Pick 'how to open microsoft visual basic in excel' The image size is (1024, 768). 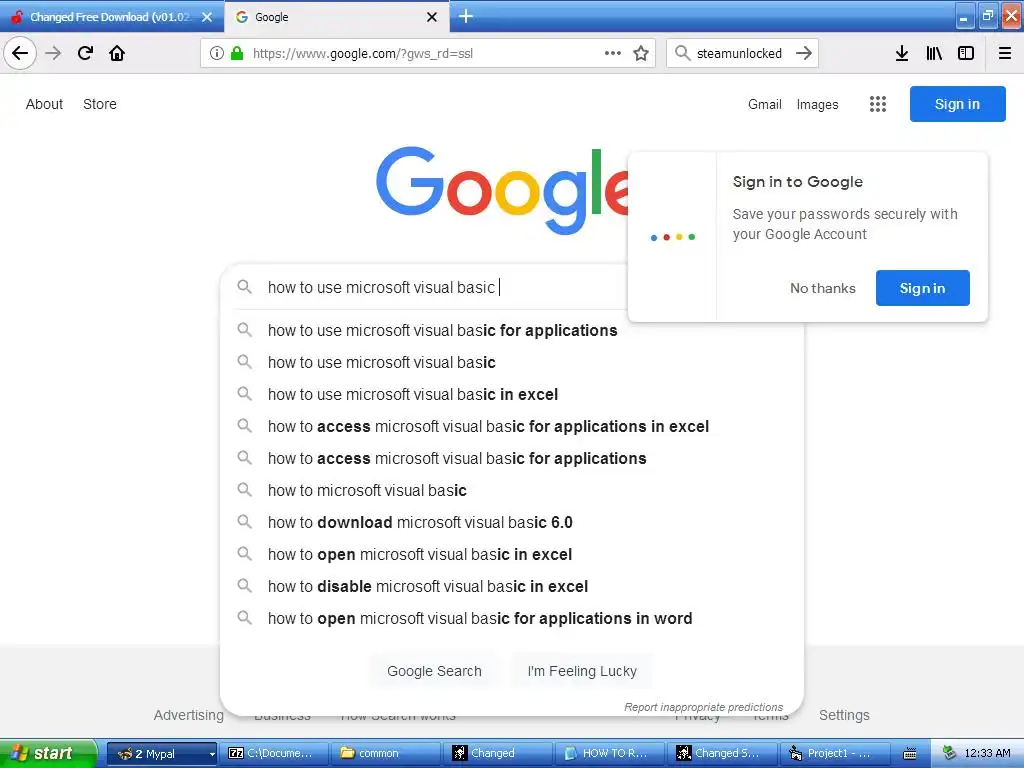[511, 554]
